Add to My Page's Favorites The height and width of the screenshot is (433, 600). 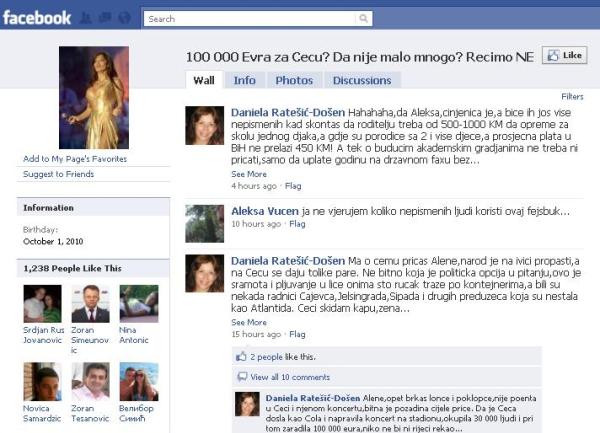pyautogui.click(x=75, y=159)
